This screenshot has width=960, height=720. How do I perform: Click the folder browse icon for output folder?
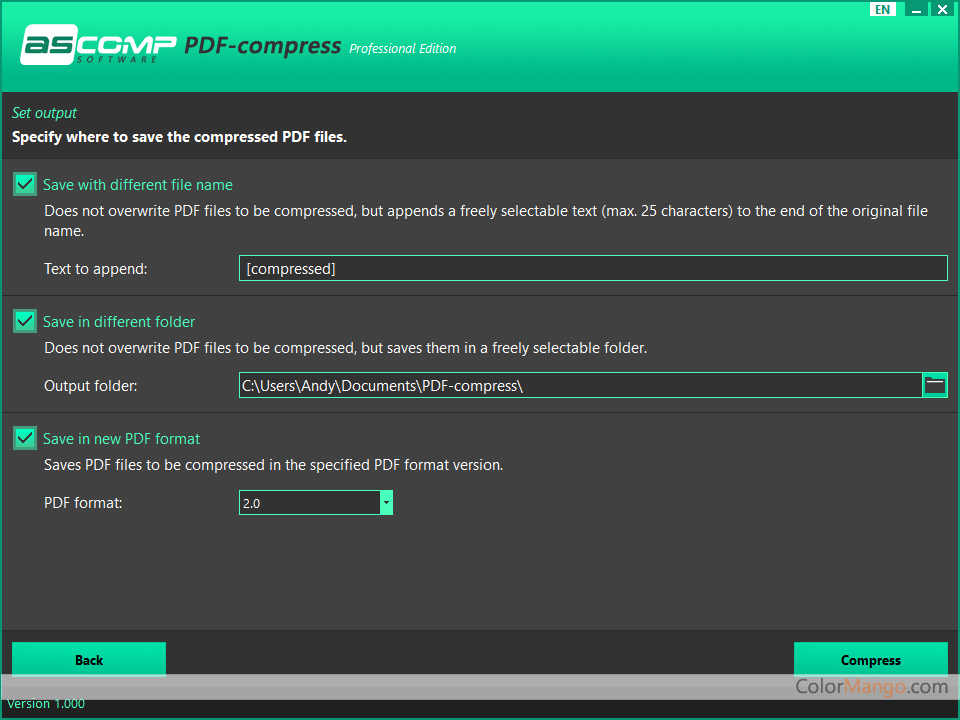click(935, 385)
